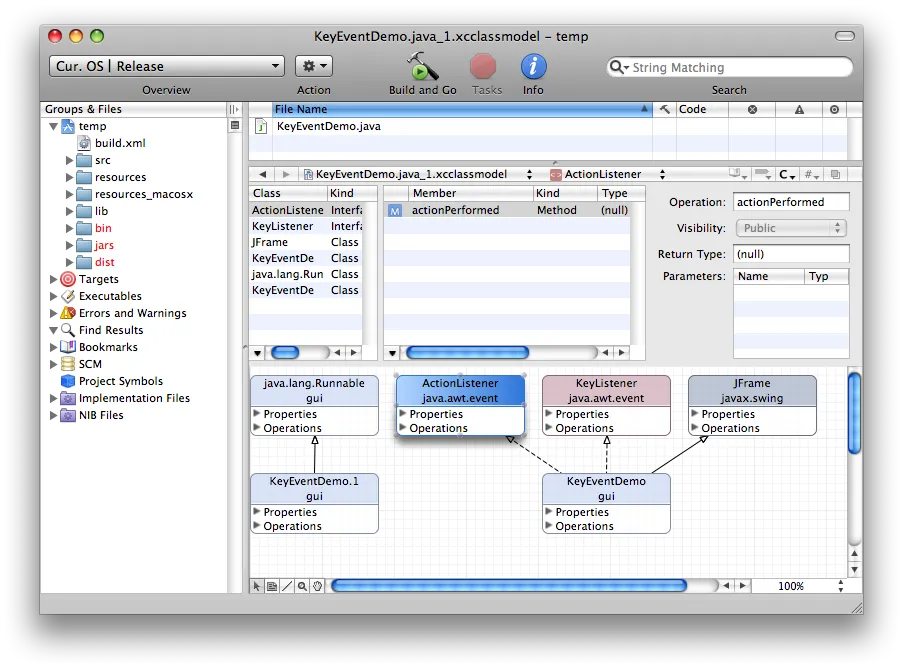Select java.lang.Run row in class list

pos(306,275)
